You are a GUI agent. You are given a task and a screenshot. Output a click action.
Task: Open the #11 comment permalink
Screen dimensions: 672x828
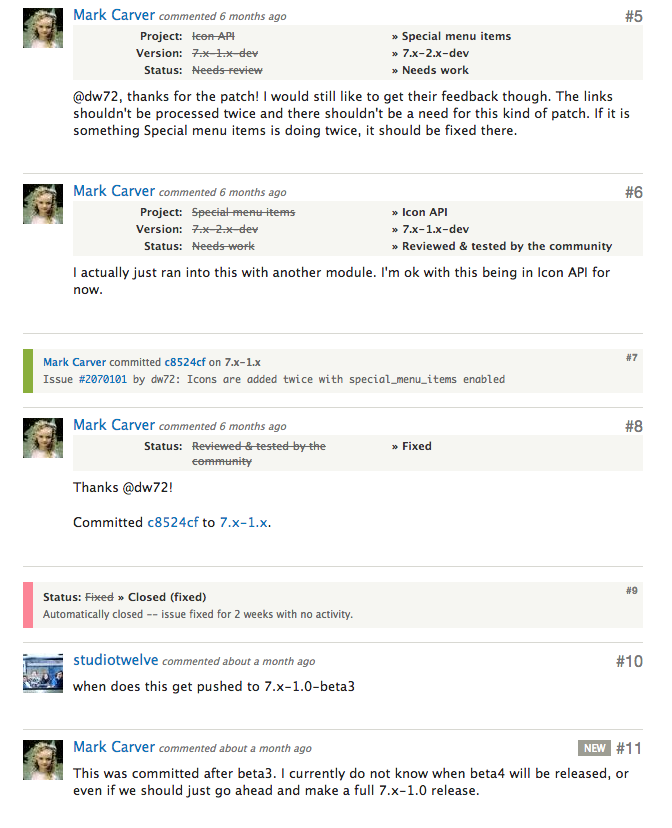point(629,748)
